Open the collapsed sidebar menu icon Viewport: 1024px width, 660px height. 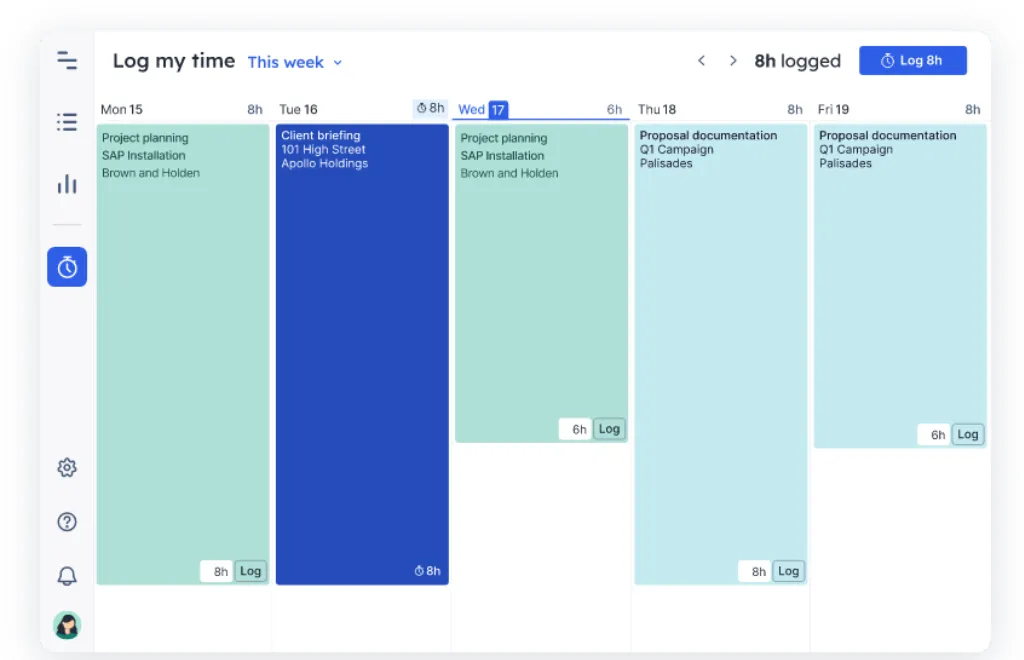(67, 61)
